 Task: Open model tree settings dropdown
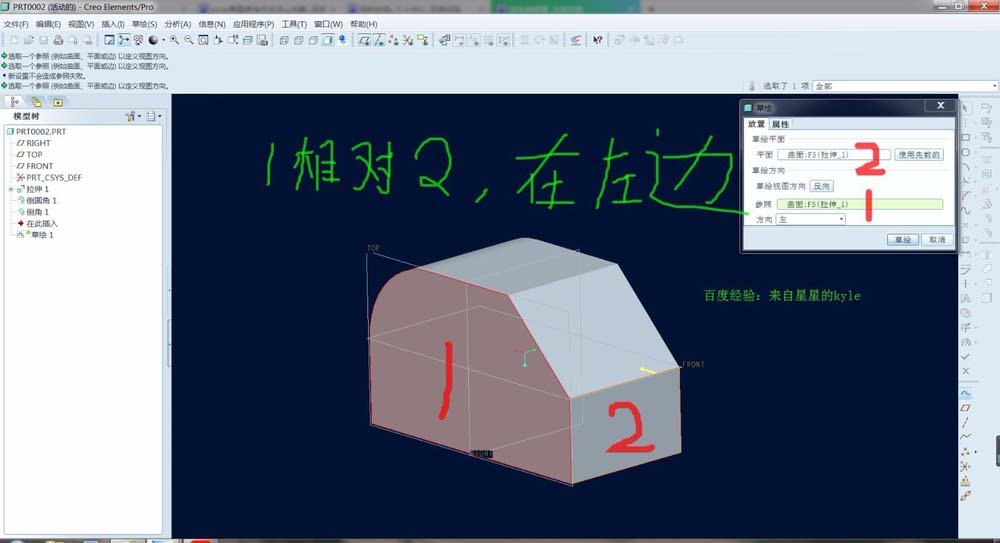(133, 116)
